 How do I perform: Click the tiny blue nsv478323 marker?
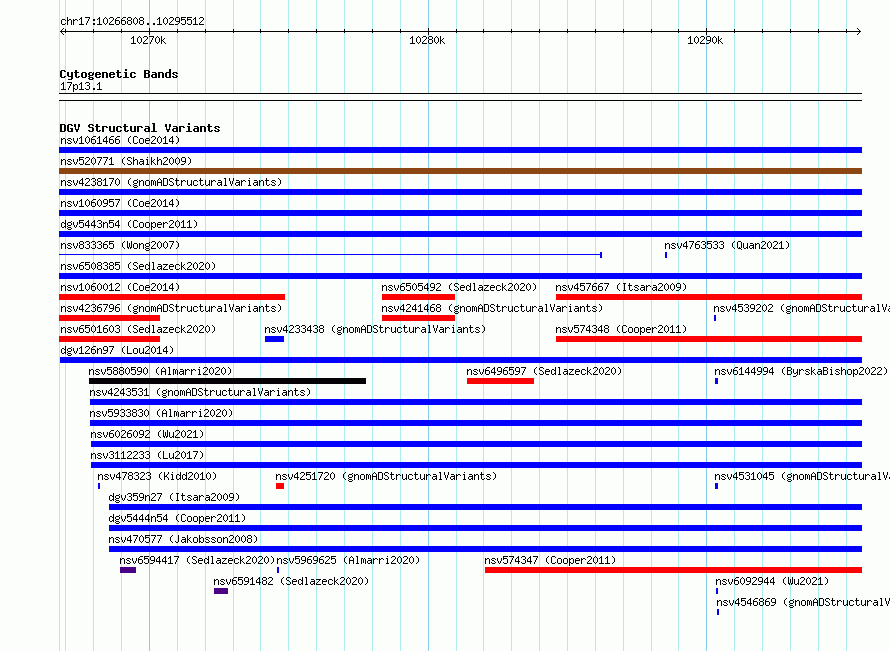[x=99, y=486]
